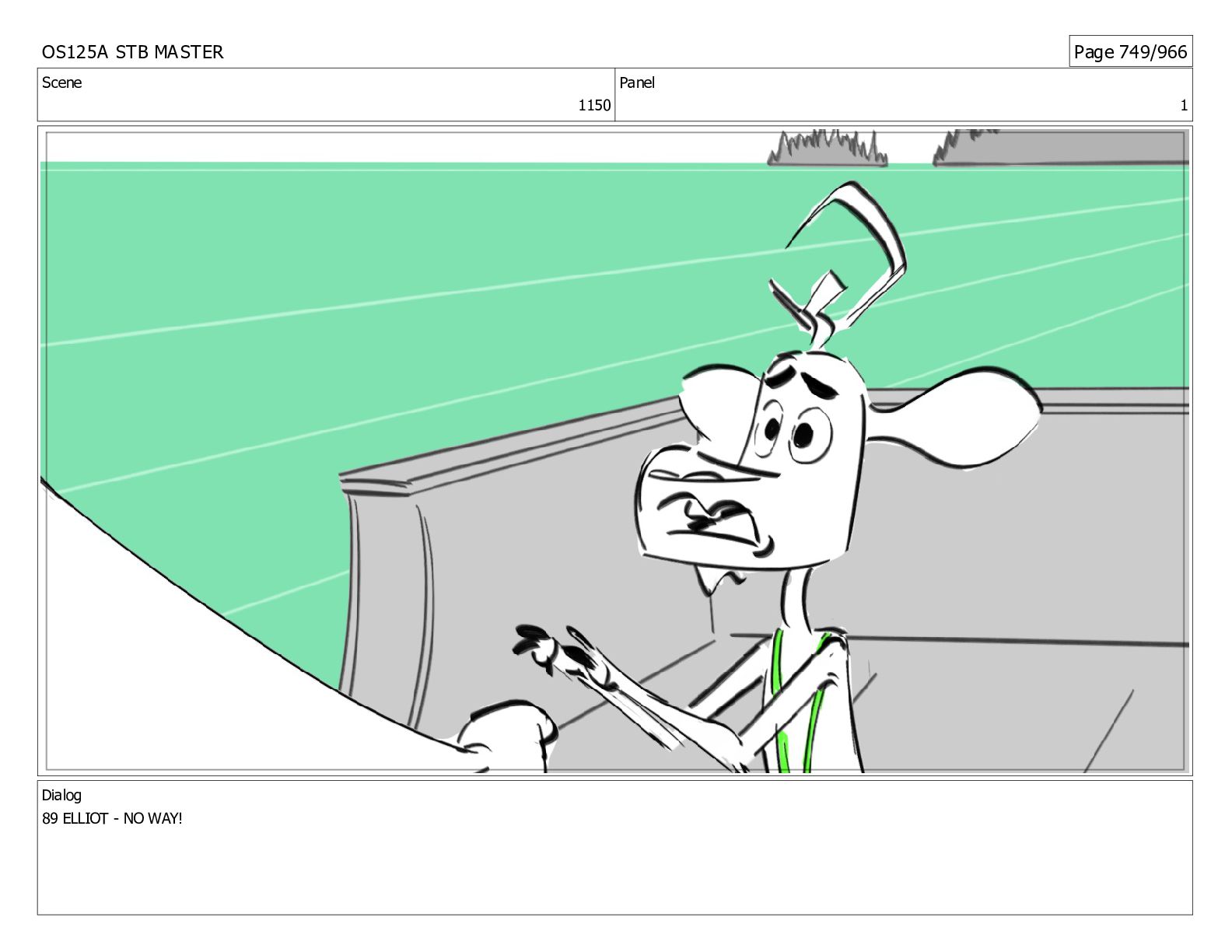Select the Dialog label

click(61, 795)
